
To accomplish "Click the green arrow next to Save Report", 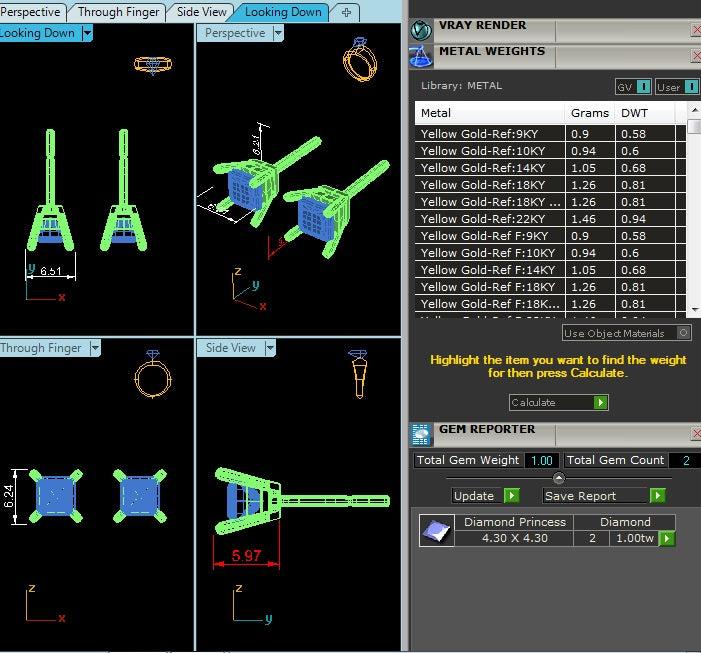I will (x=657, y=496).
